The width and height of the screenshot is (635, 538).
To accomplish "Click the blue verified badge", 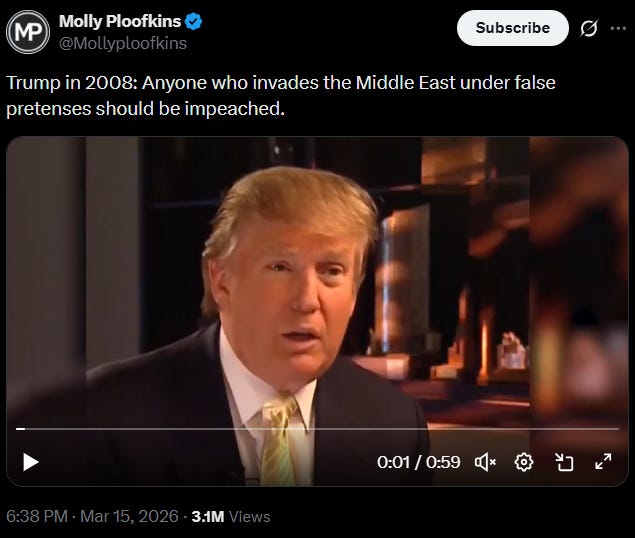I will [194, 21].
